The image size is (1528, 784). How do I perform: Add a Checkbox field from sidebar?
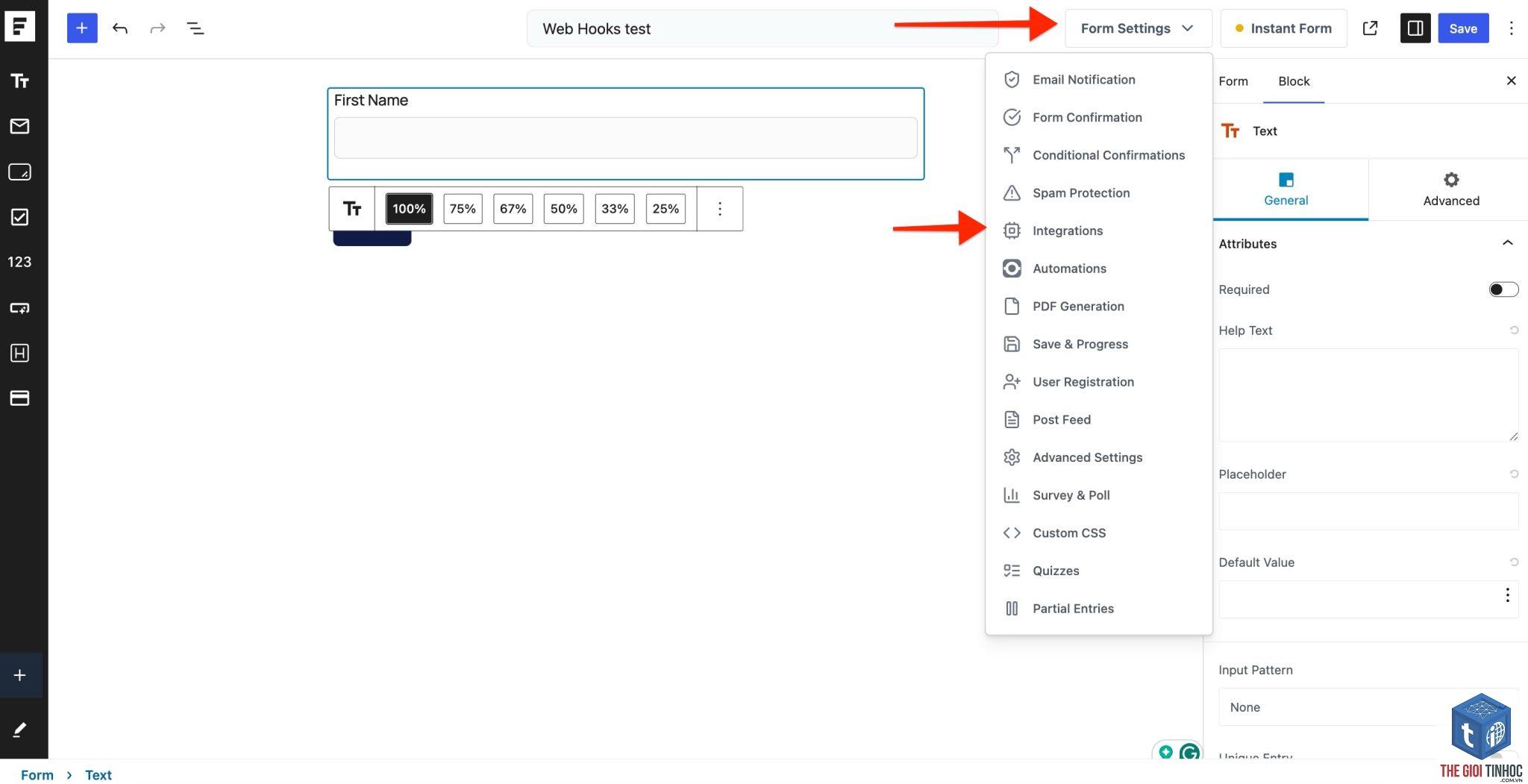[19, 217]
